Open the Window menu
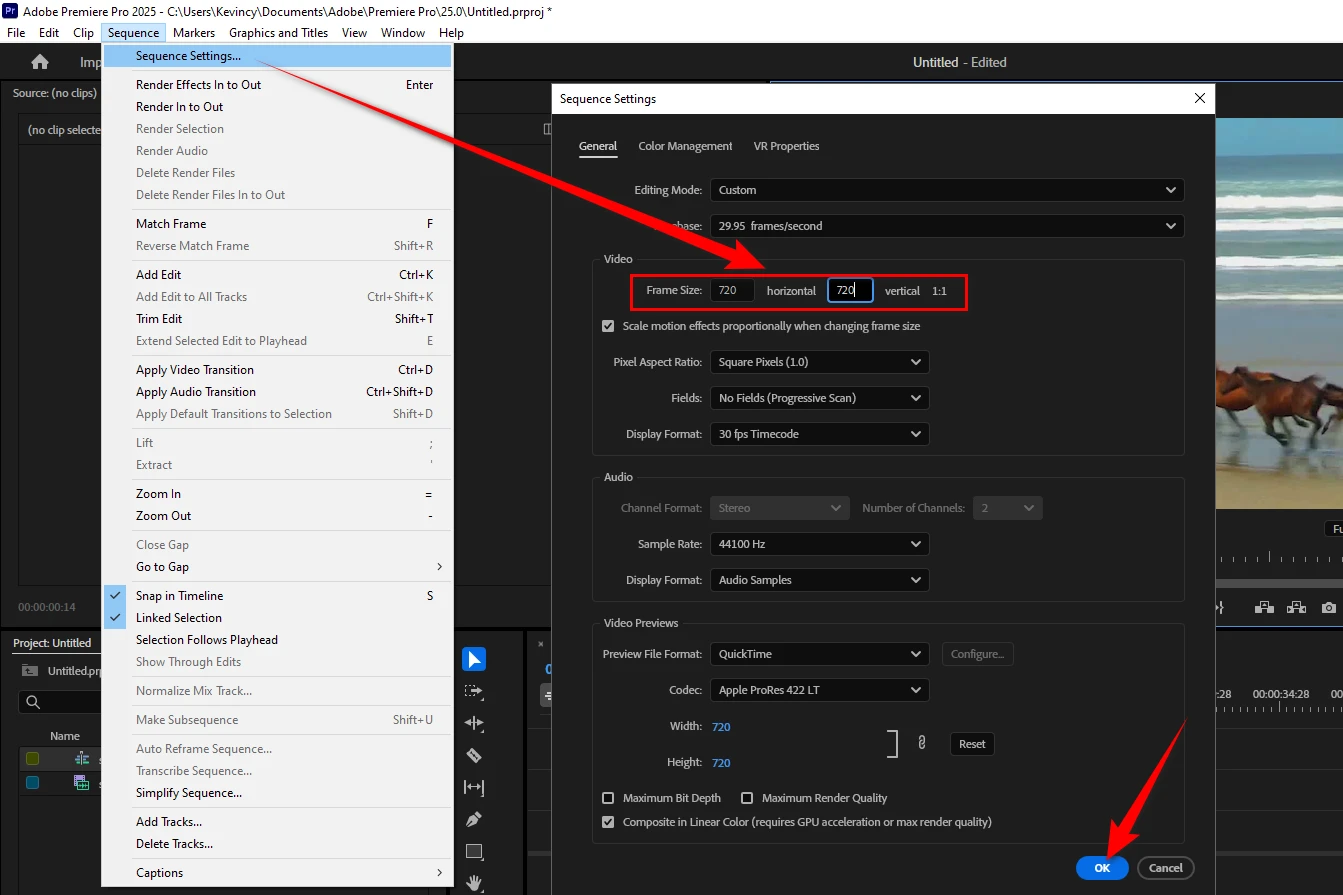Screen dimensions: 1343x895 [x=403, y=33]
